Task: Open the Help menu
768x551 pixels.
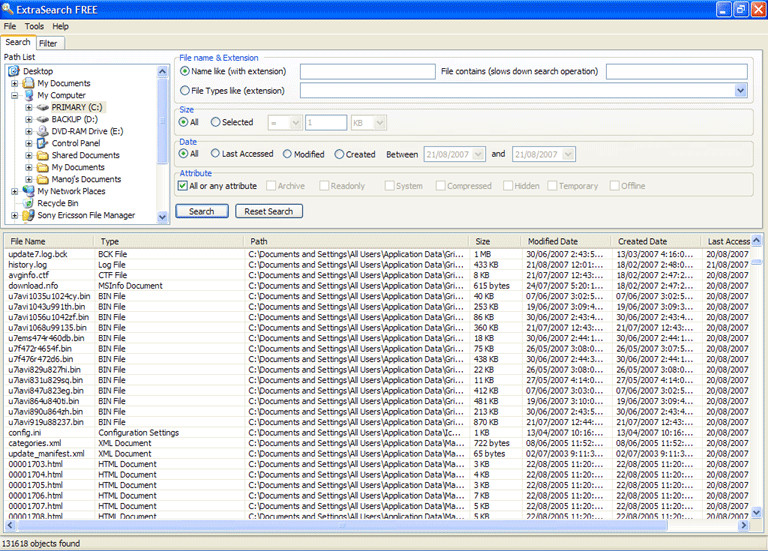Action: point(60,26)
